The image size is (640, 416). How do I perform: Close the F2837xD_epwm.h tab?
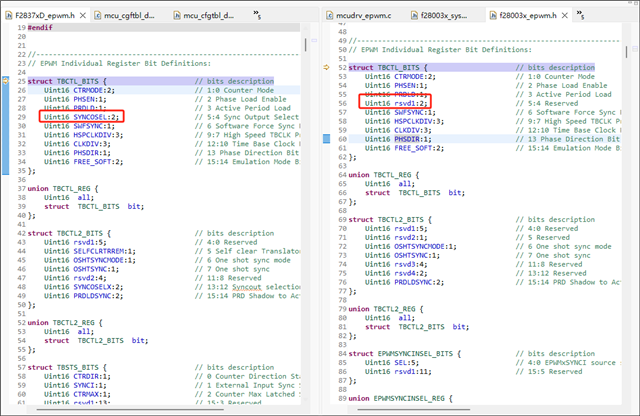click(83, 16)
